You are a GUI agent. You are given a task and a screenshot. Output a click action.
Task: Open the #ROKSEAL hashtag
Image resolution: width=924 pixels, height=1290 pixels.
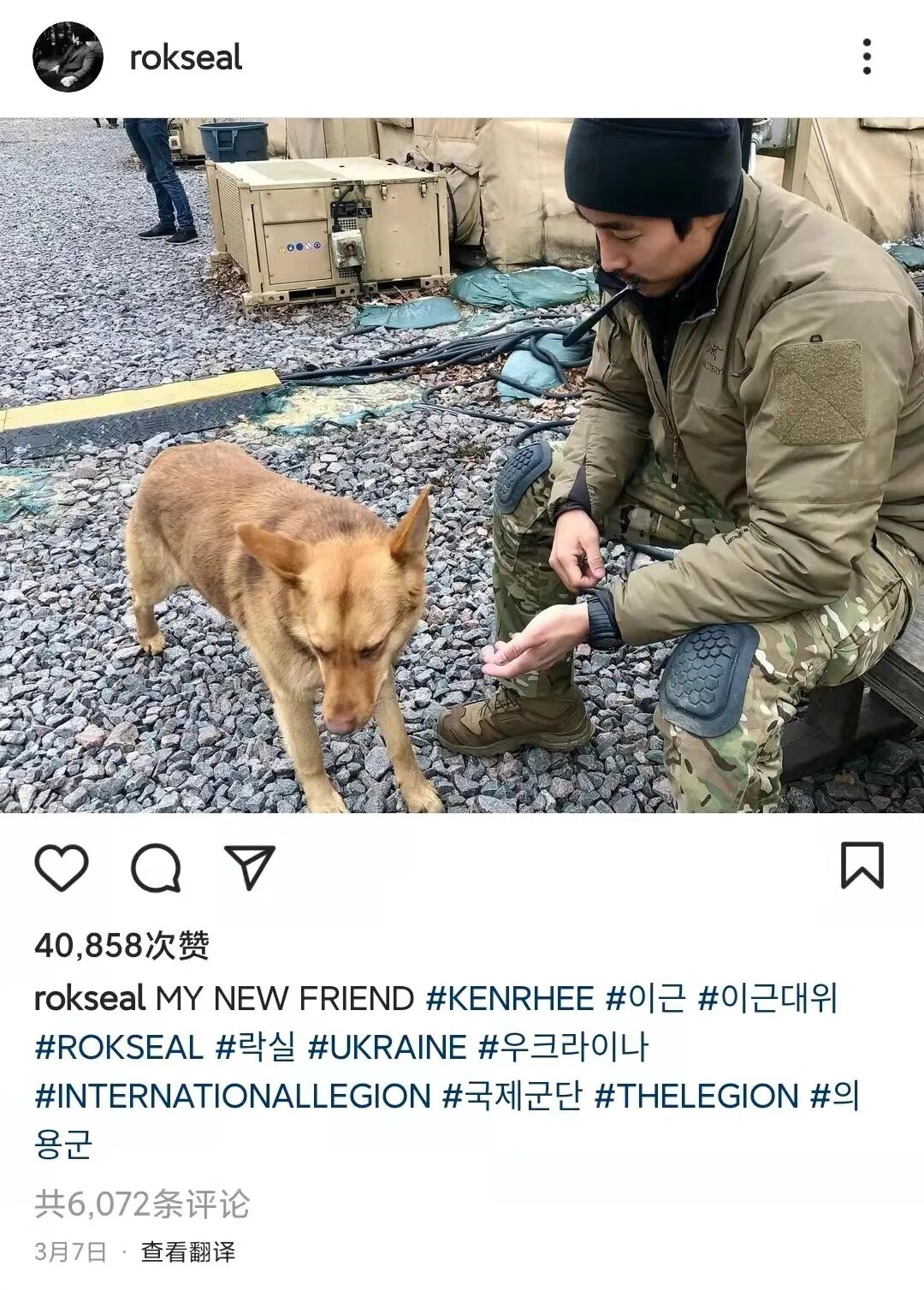pos(119,1048)
